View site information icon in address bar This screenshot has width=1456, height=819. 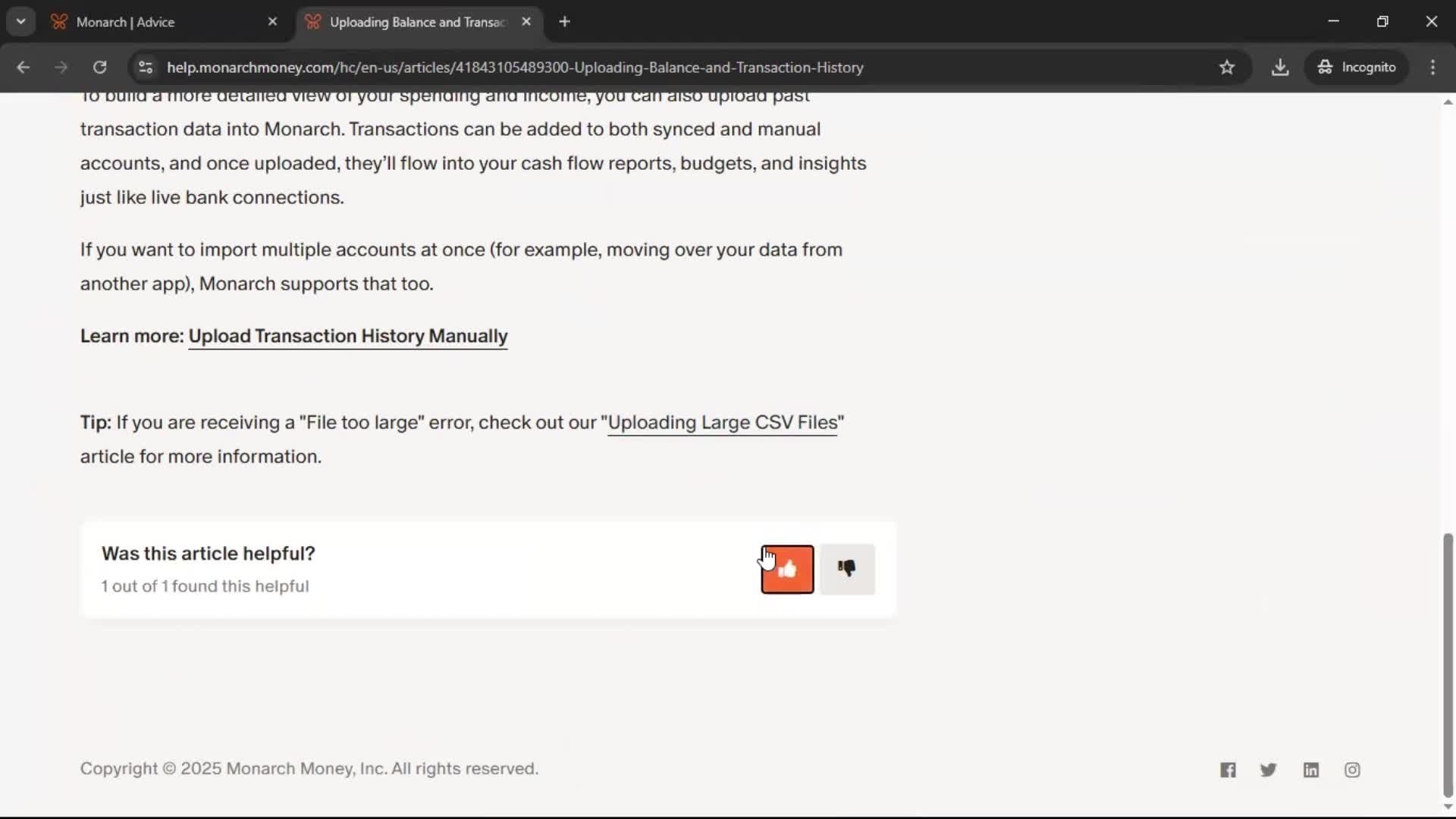click(x=146, y=67)
